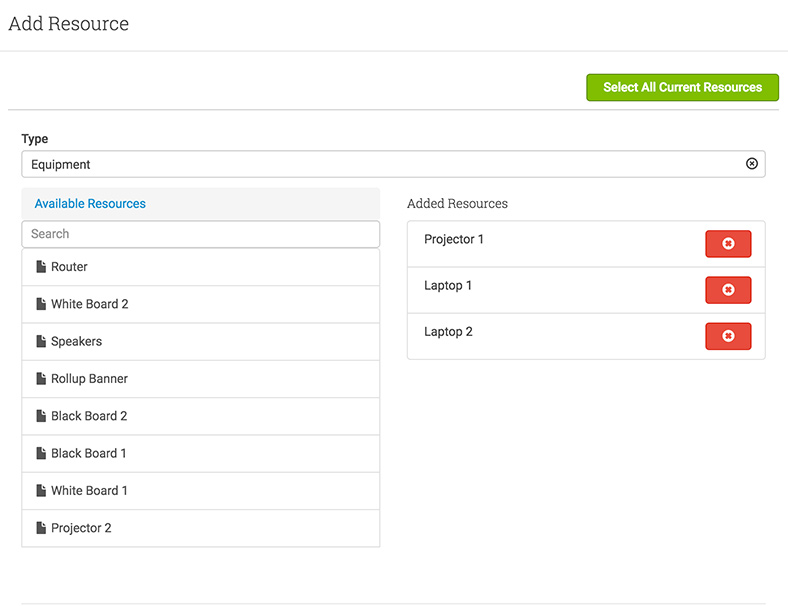This screenshot has height=606, width=788.
Task: Remove Projector 1 with red delete button
Action: pos(728,244)
